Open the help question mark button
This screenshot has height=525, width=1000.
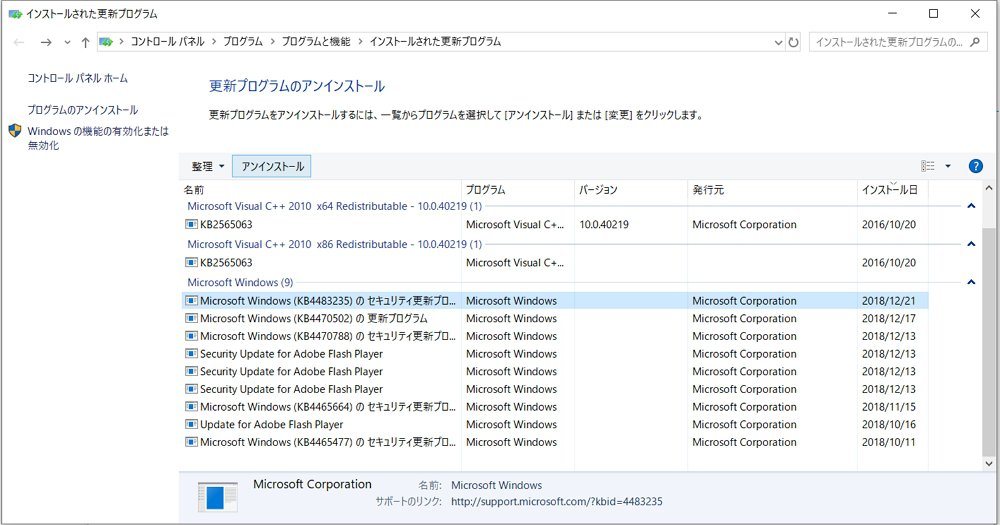(x=975, y=166)
